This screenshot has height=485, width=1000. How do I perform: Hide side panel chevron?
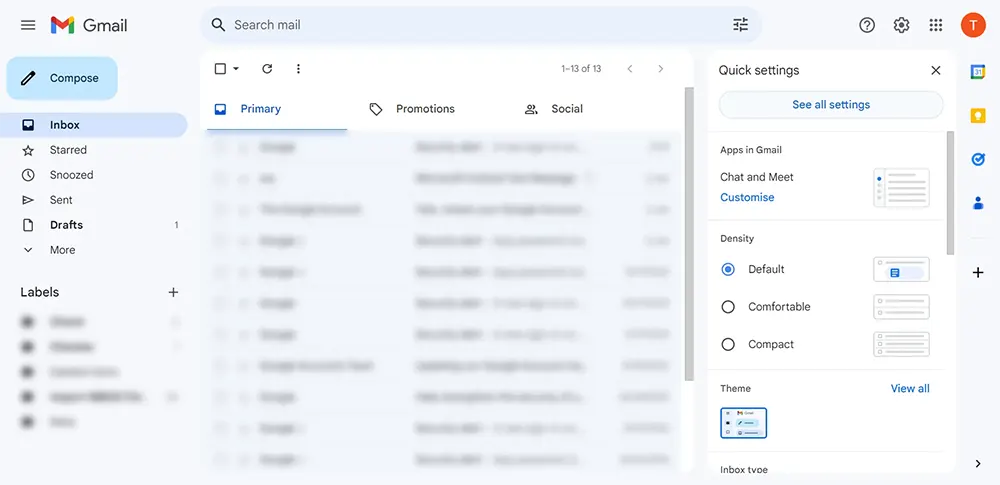(x=978, y=464)
